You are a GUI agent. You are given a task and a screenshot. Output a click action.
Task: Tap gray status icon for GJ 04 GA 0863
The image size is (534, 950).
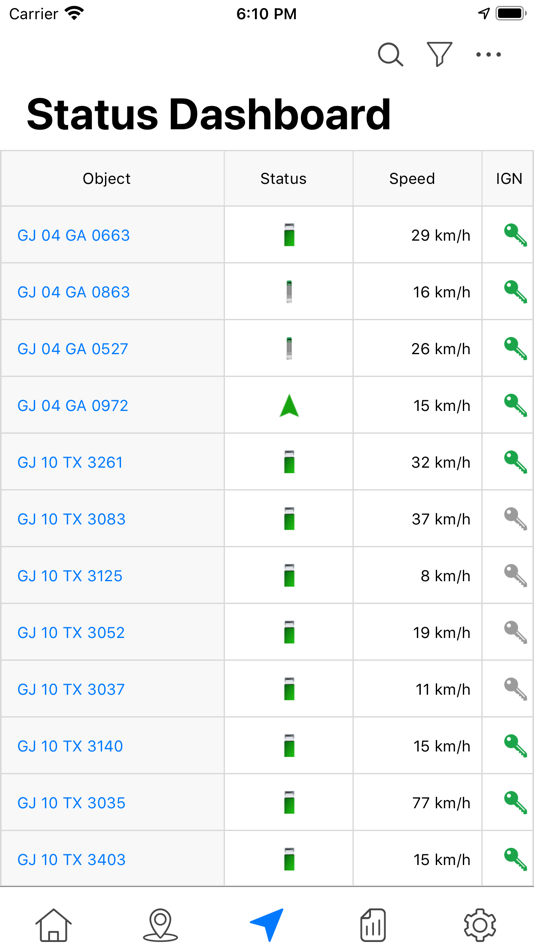[289, 292]
